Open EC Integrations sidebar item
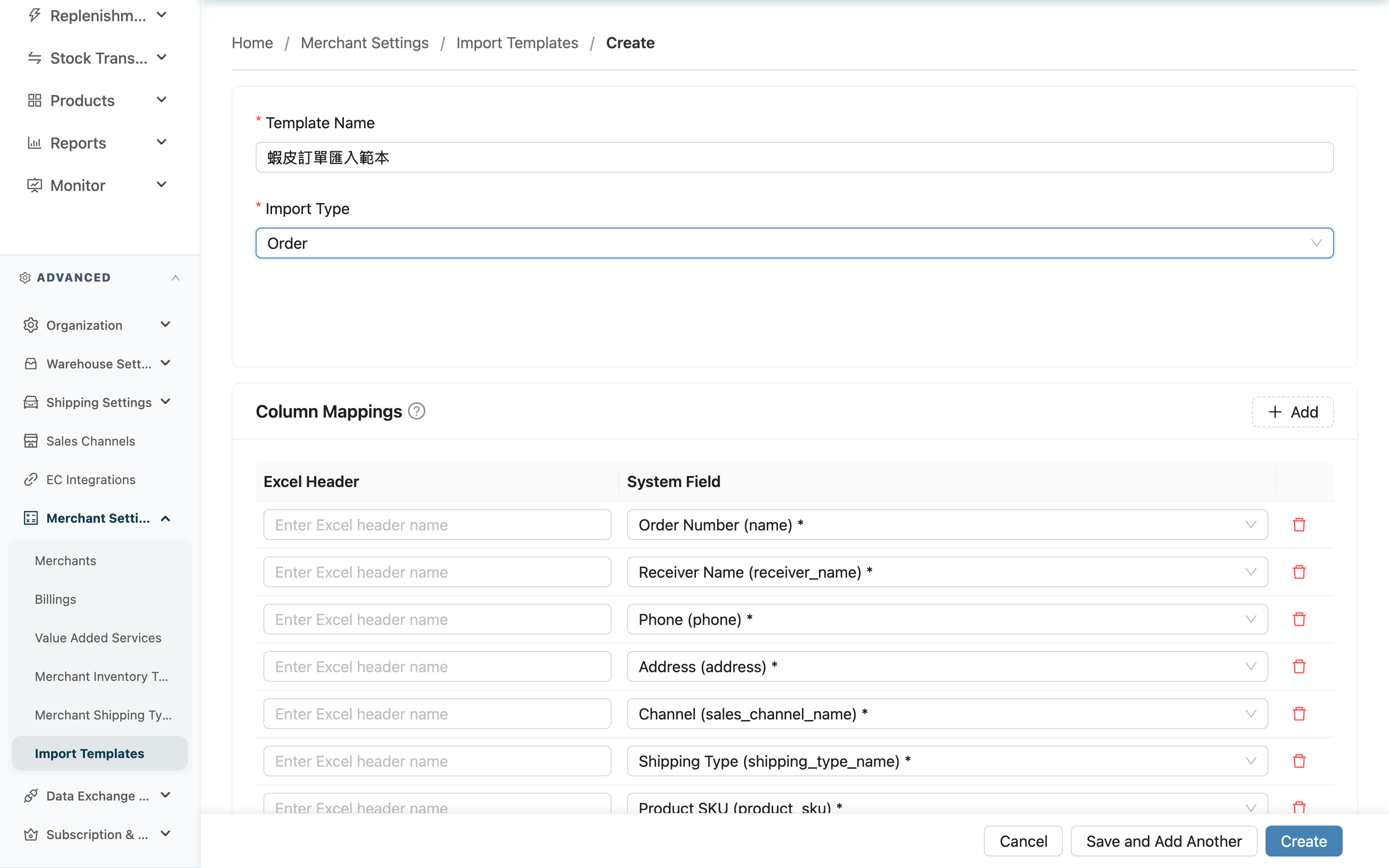Screen dimensions: 1389x868 point(91,479)
